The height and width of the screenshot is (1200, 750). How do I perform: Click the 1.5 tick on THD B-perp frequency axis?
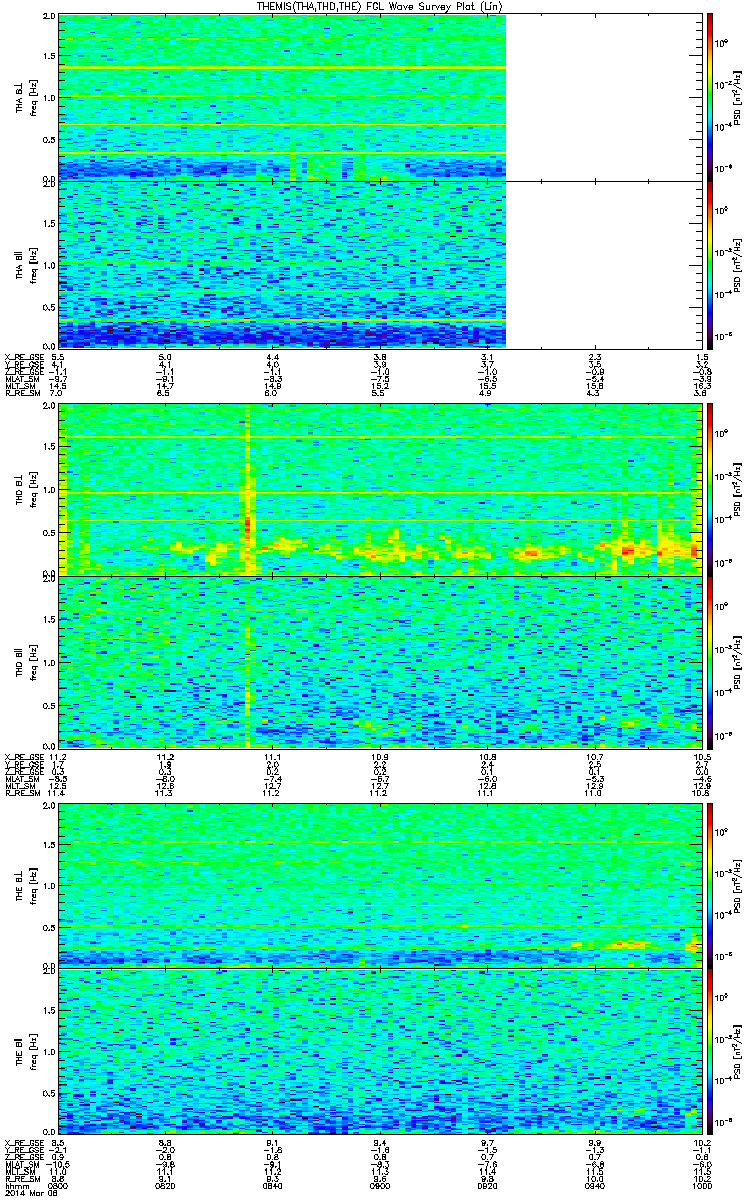49,449
